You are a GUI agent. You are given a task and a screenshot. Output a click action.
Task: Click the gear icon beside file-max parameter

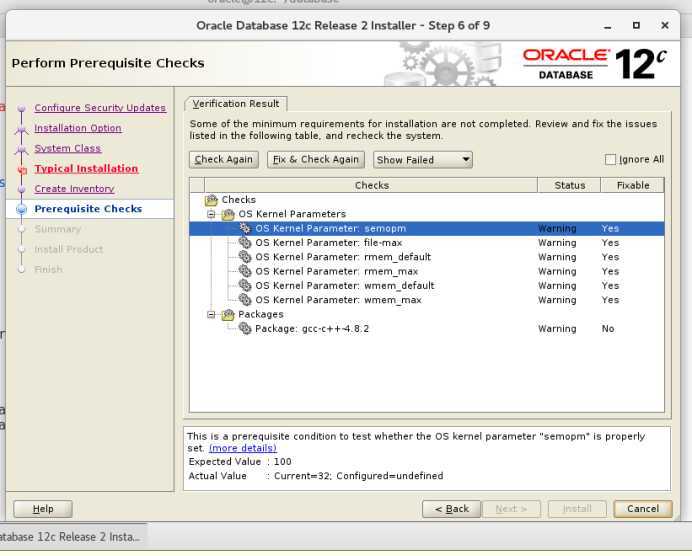[x=245, y=242]
